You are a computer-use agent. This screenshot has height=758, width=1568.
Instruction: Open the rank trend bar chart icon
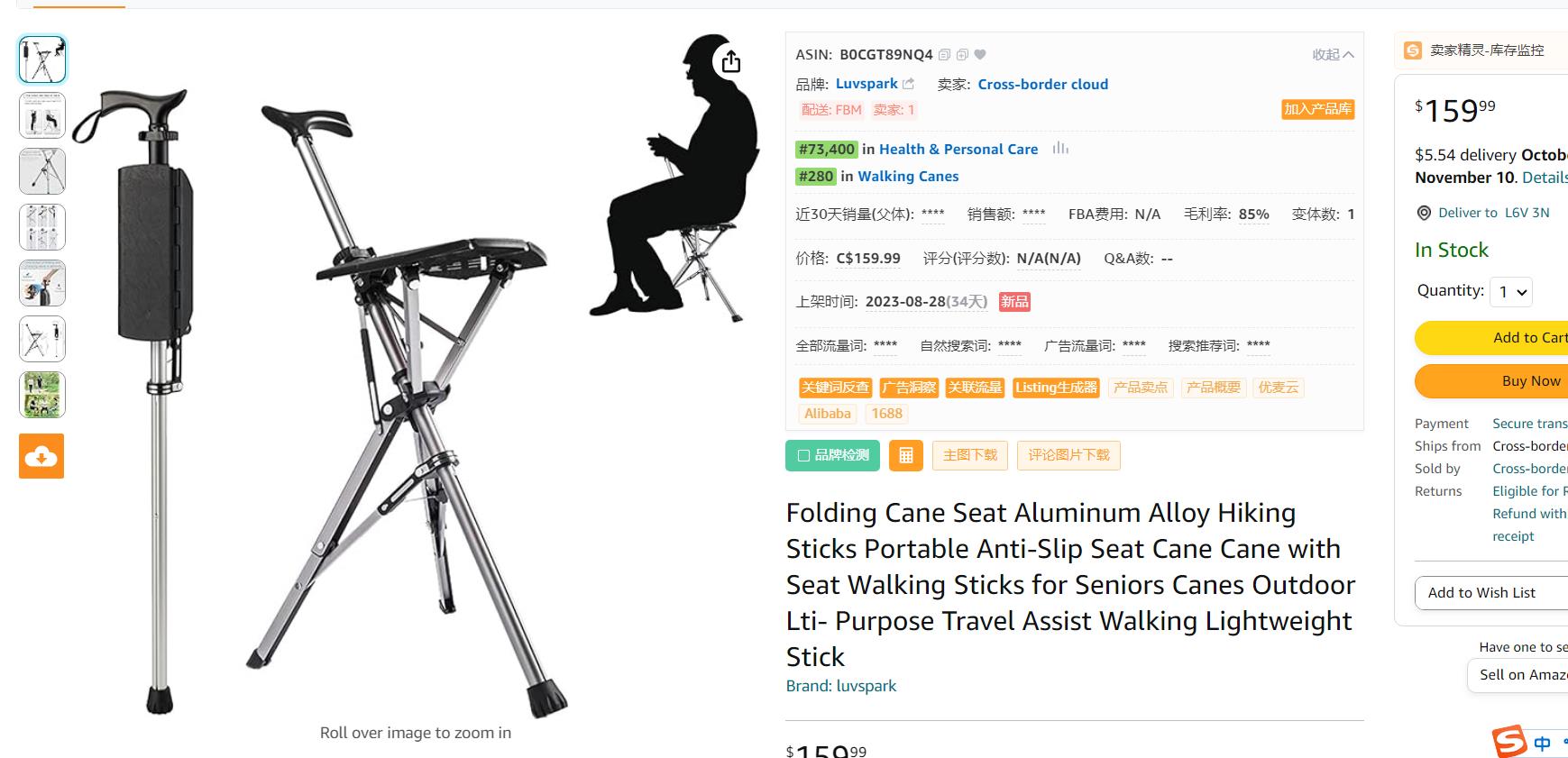coord(1060,149)
